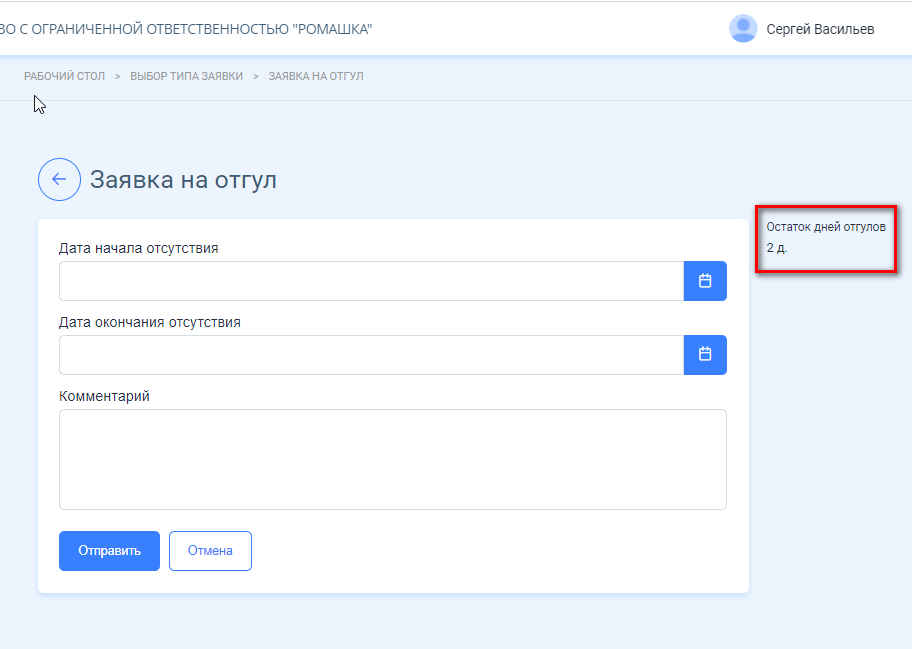The height and width of the screenshot is (649, 912).
Task: Select ЗАЯВКА НА ОТГУЛ breadcrumb item
Action: point(316,76)
